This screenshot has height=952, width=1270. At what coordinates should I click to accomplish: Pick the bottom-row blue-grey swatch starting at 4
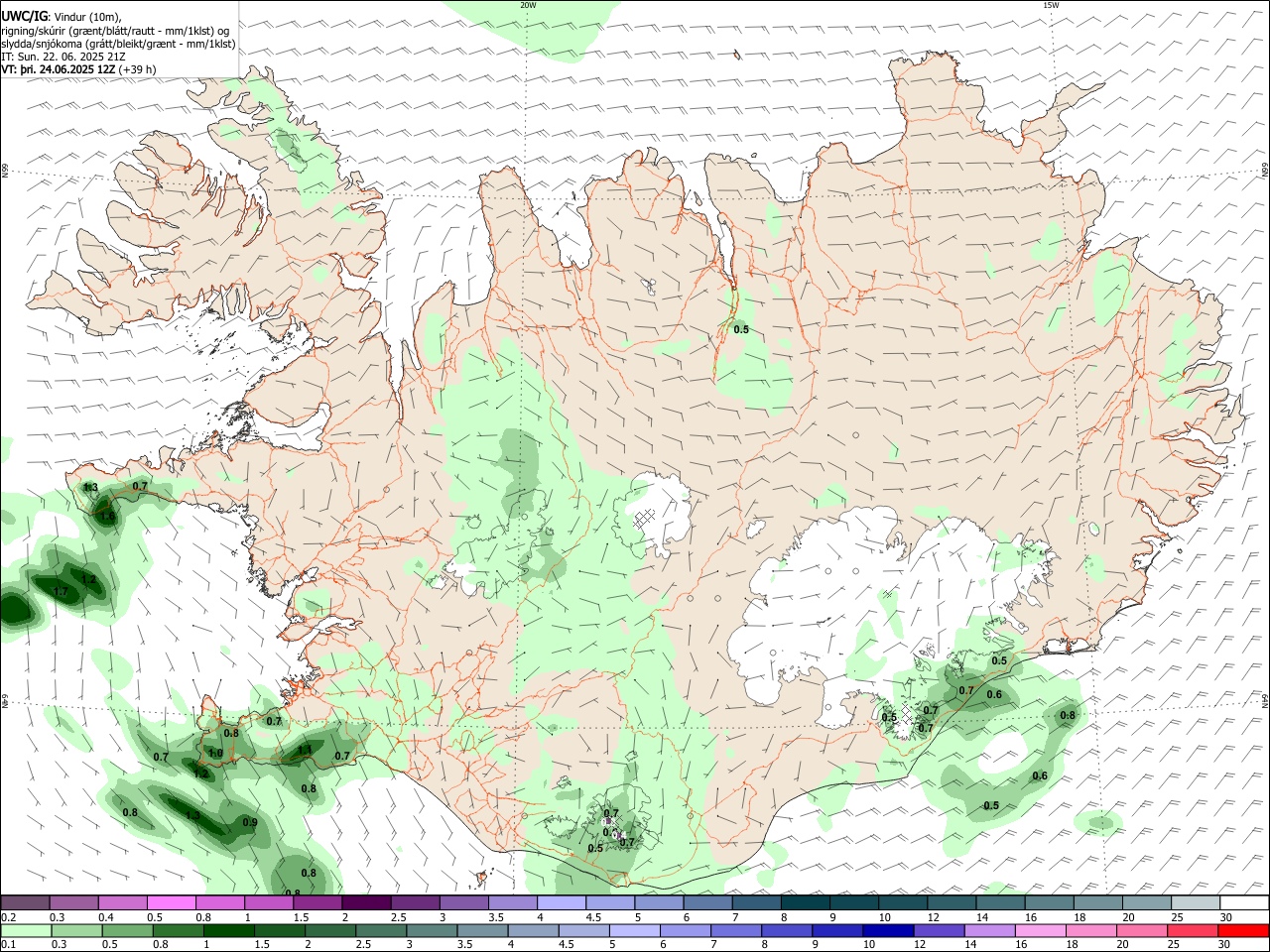534,930
